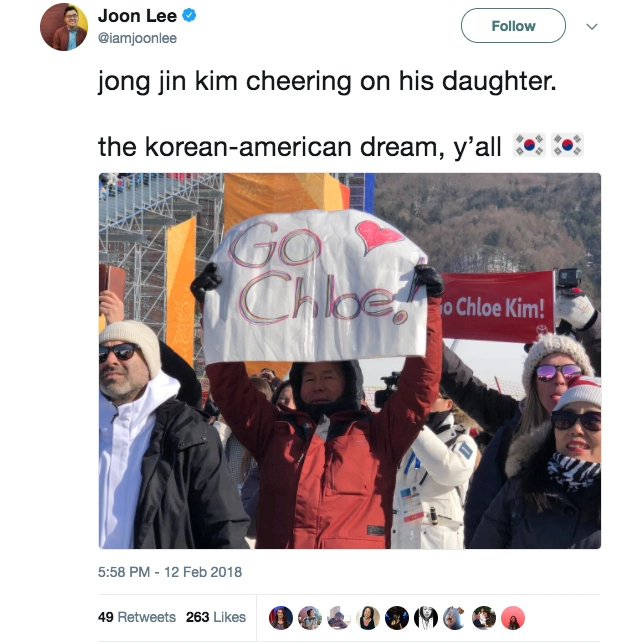View the 263 Likes list
Image resolution: width=636 pixels, height=644 pixels.
pos(216,617)
